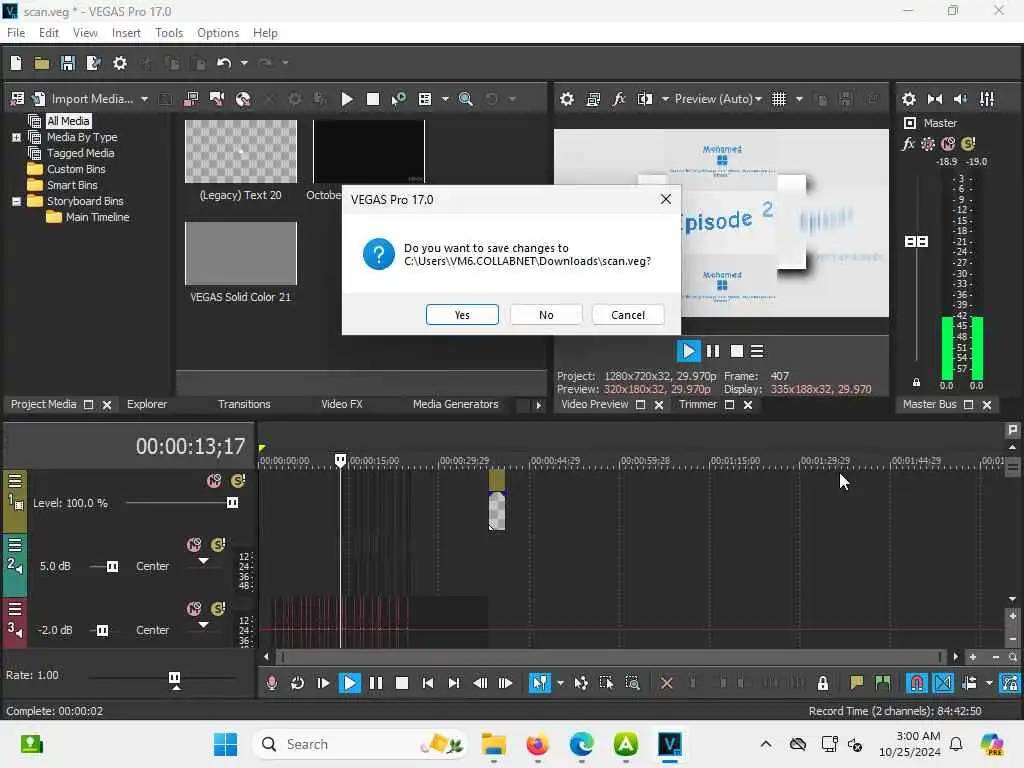Close the VEGAS Pro 17.0 dialog
The width and height of the screenshot is (1024, 768).
tap(665, 199)
